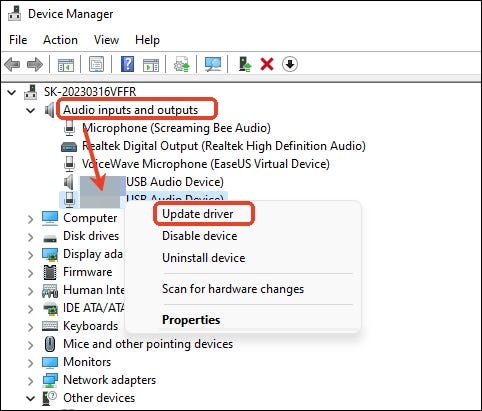Screen dimensions: 482x411
Task: Open the View menu
Action: (x=106, y=40)
